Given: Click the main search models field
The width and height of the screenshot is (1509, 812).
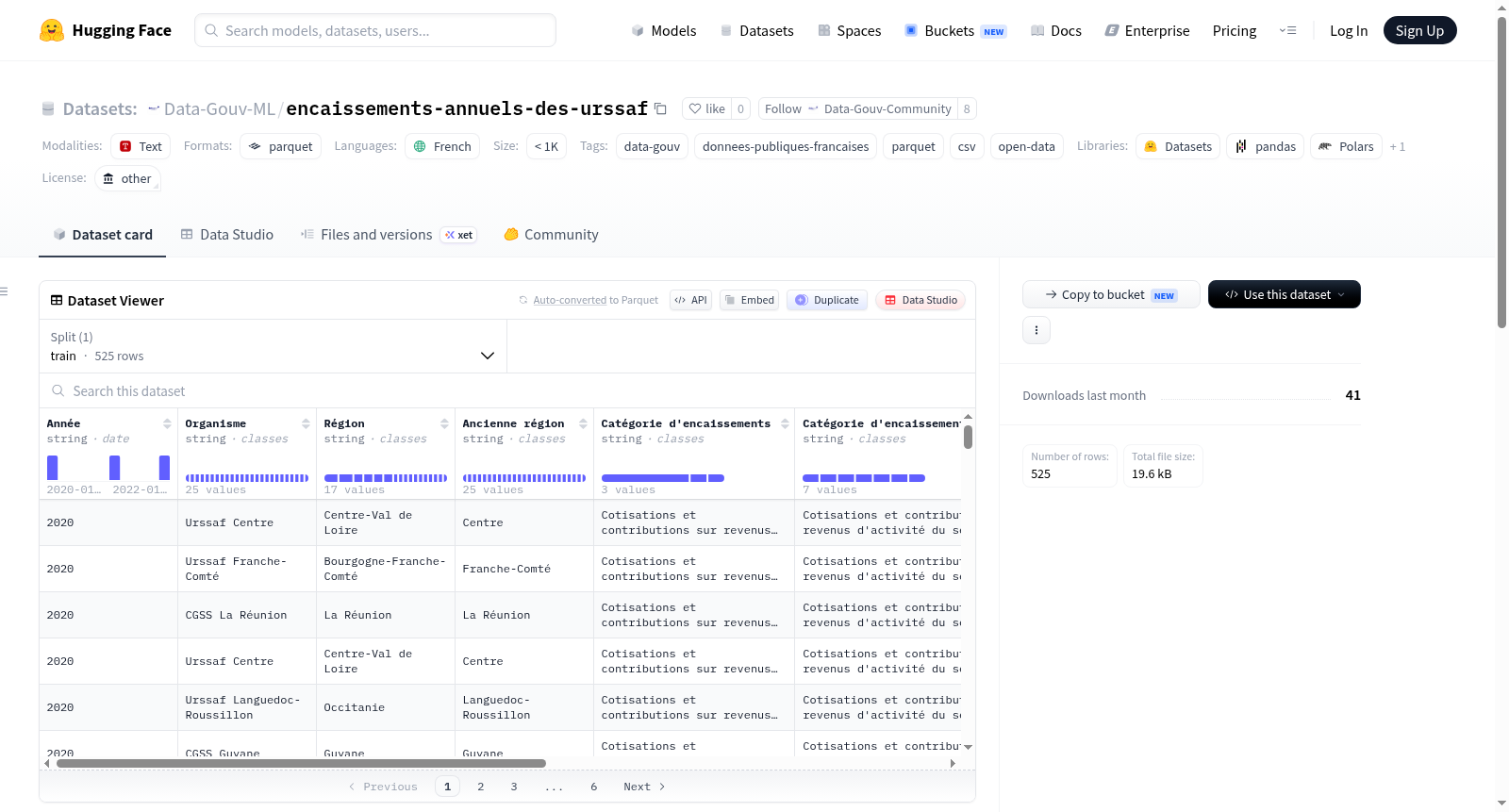Looking at the screenshot, I should (375, 30).
